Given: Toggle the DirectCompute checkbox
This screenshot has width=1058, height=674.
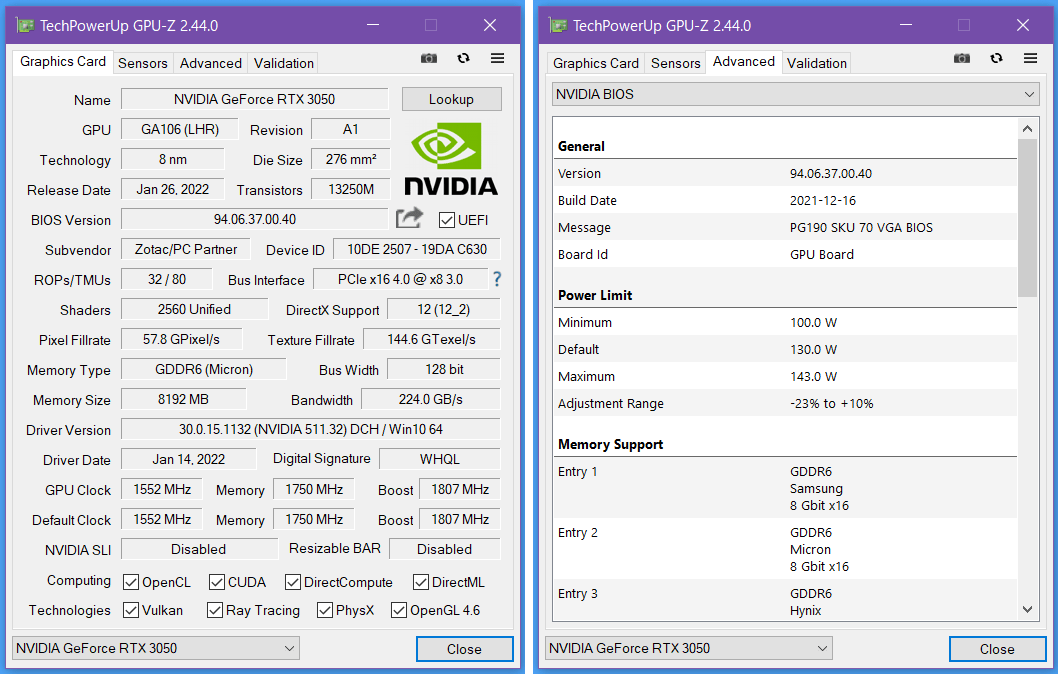Looking at the screenshot, I should pos(293,582).
